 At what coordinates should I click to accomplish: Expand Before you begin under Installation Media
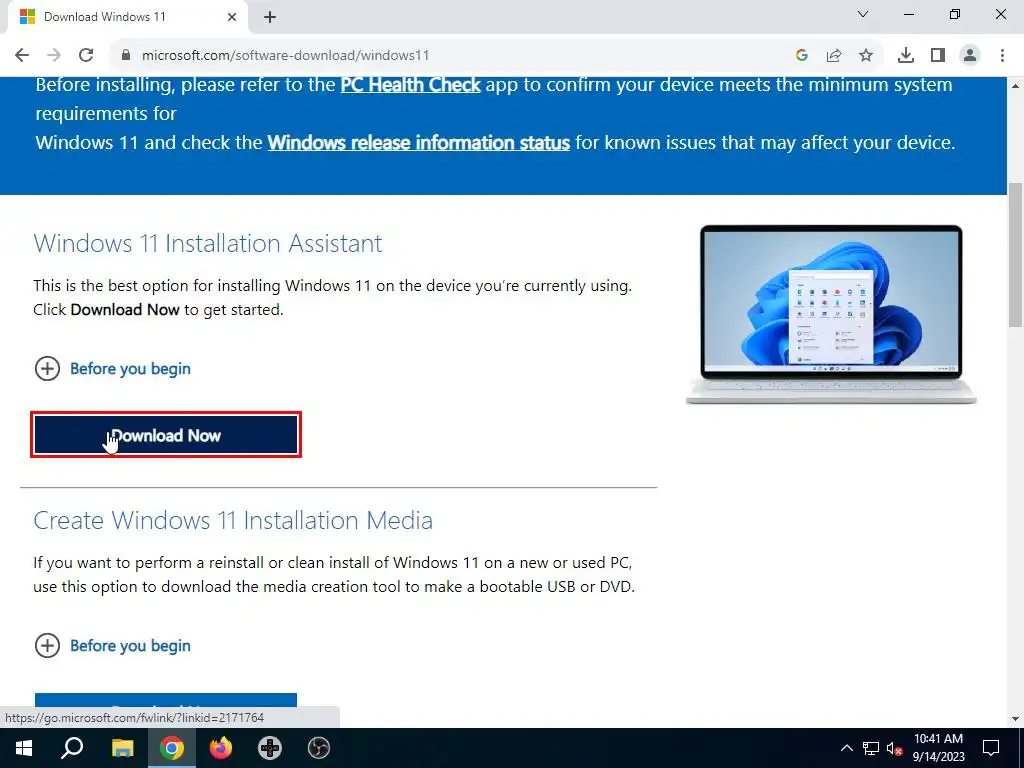[112, 645]
